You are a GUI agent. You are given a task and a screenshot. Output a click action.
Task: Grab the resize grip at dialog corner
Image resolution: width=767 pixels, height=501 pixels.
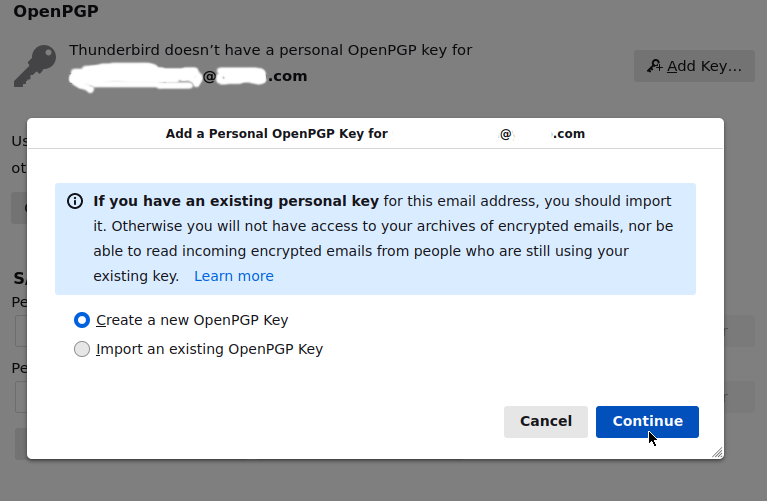tap(716, 452)
